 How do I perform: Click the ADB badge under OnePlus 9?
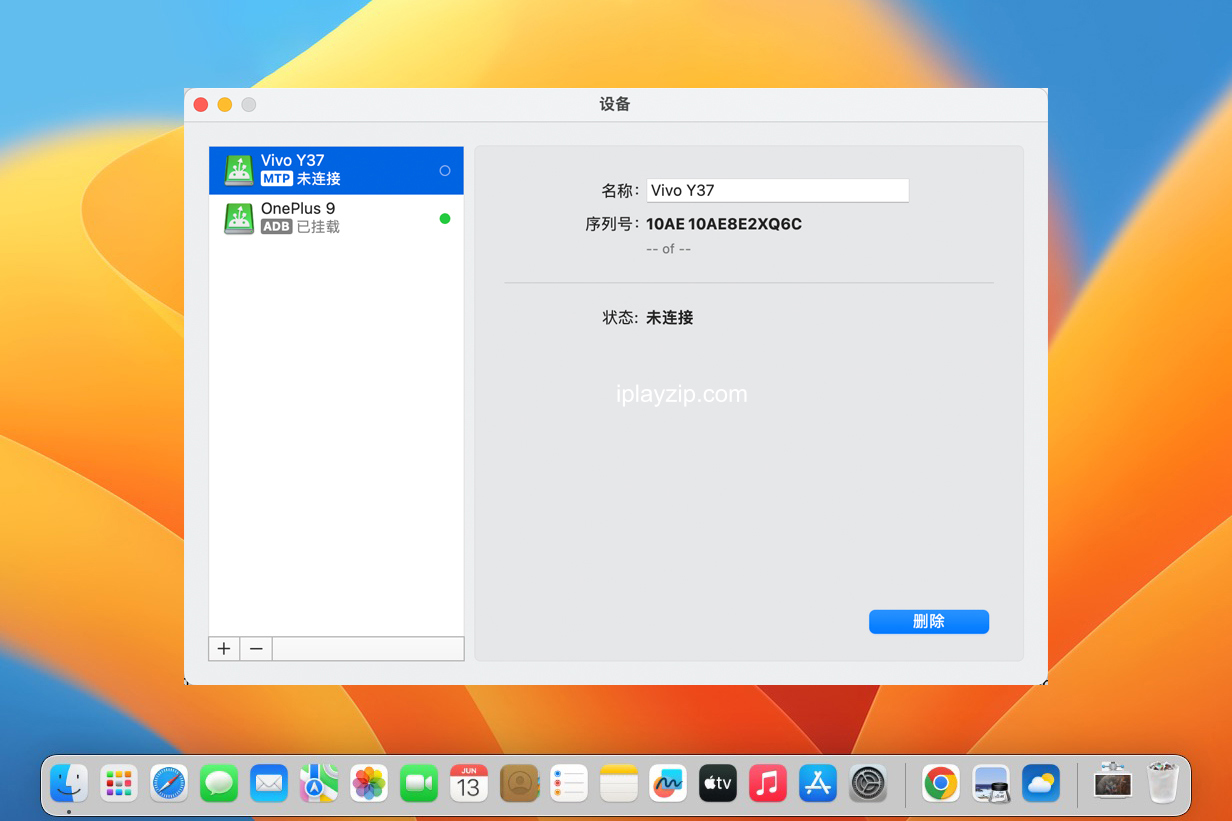click(276, 227)
